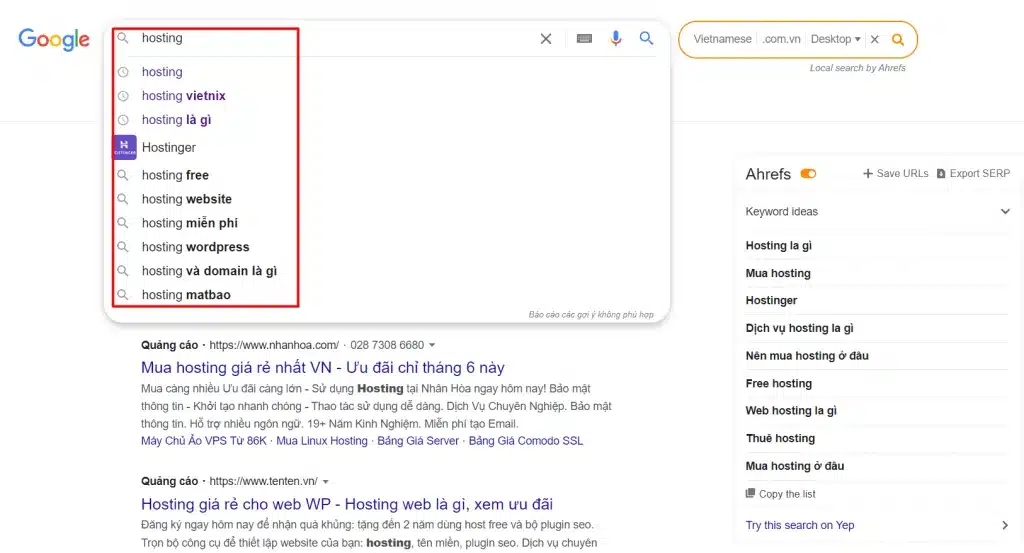Open the on-screen keyboard icon
1024x553 pixels.
584,39
